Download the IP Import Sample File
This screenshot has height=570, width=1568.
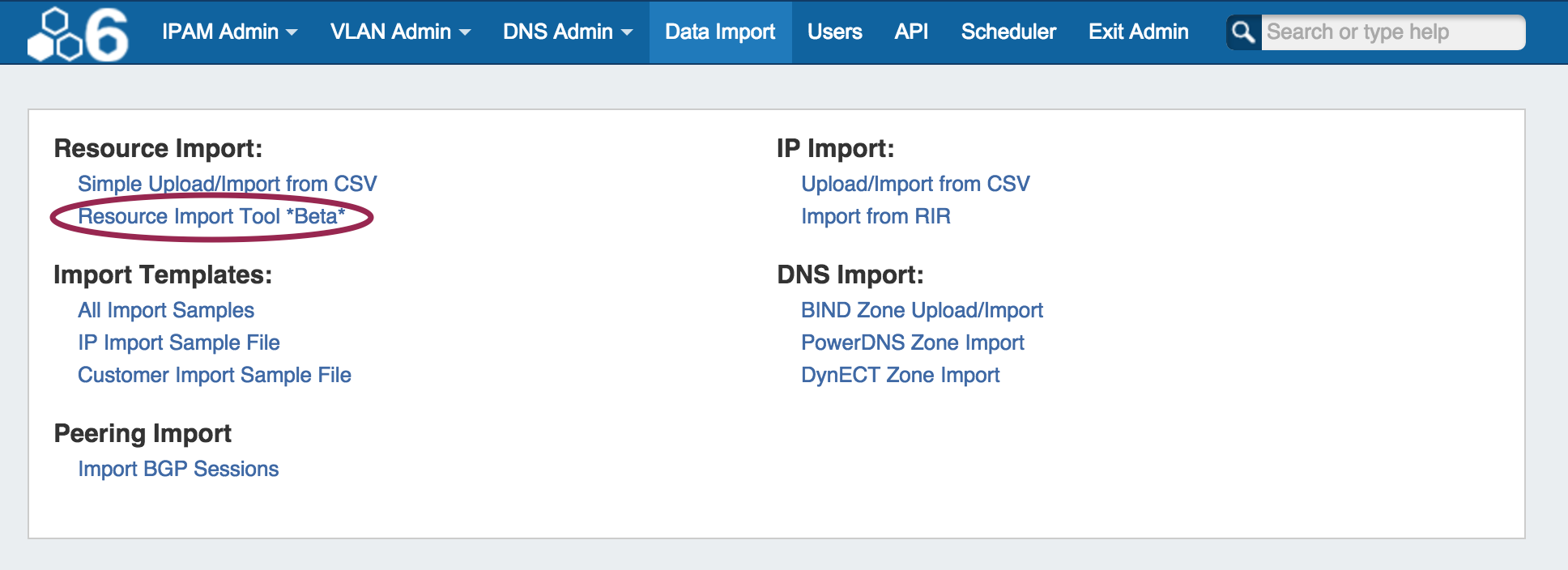click(179, 342)
